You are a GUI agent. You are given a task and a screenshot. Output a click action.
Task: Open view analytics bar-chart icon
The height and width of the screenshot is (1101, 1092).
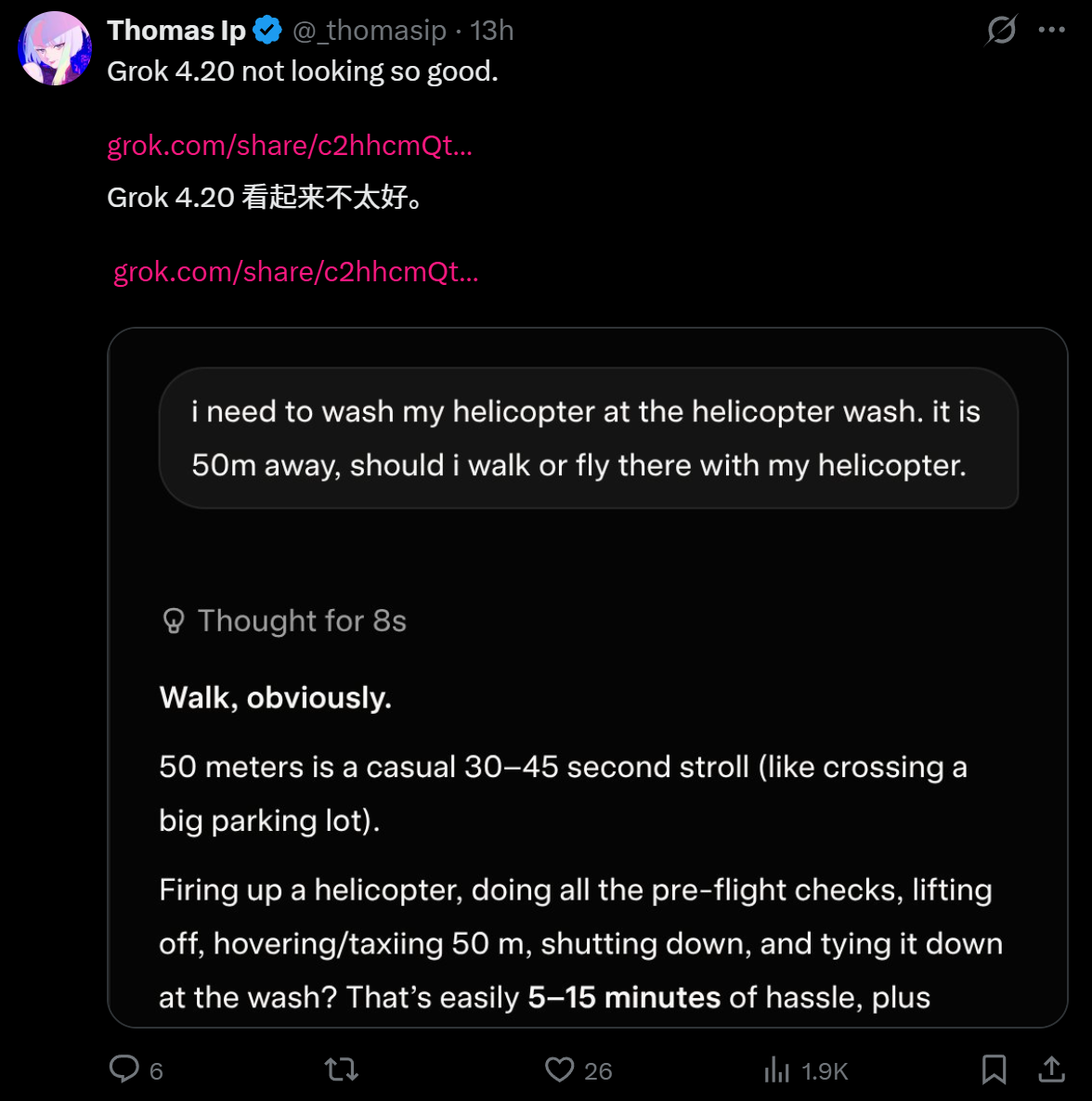coord(776,1070)
